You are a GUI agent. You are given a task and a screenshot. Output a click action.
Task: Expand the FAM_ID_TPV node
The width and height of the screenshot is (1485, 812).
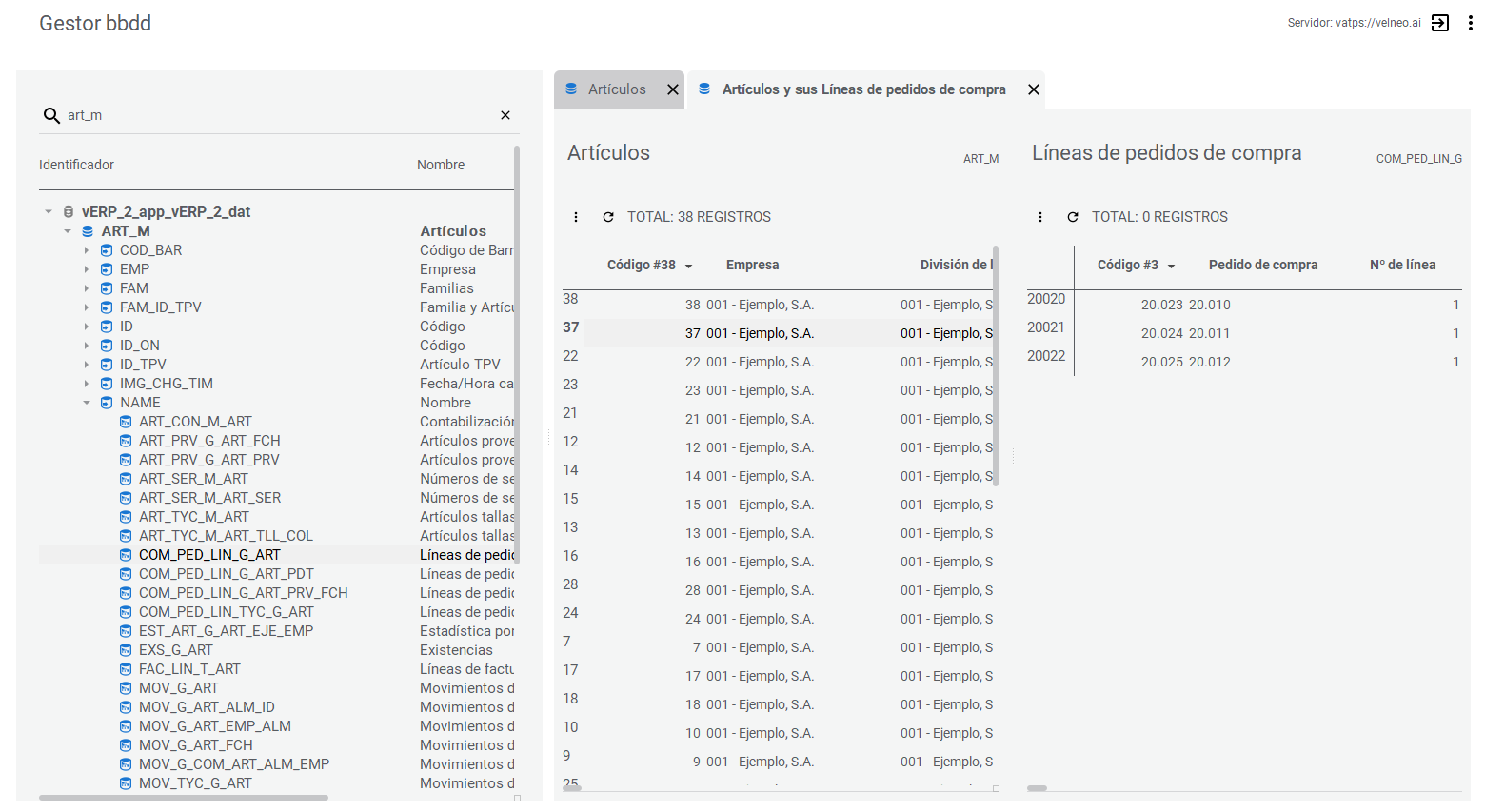pos(87,307)
